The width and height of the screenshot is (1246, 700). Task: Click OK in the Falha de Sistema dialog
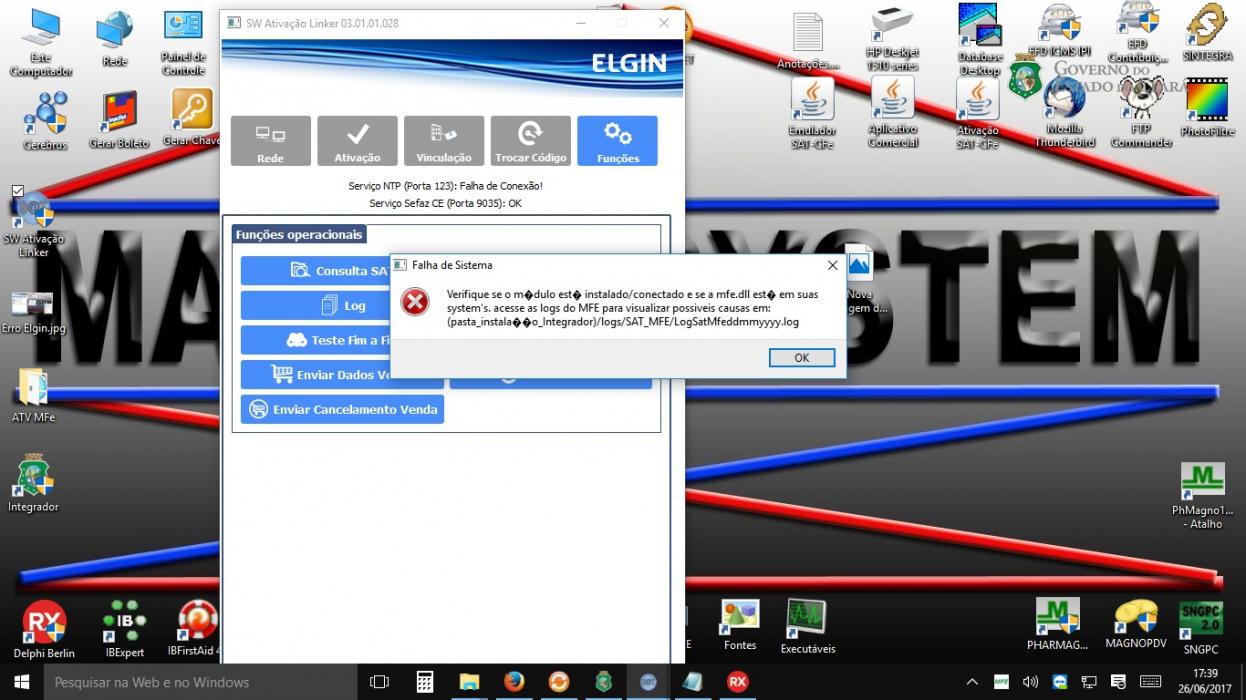pos(802,358)
